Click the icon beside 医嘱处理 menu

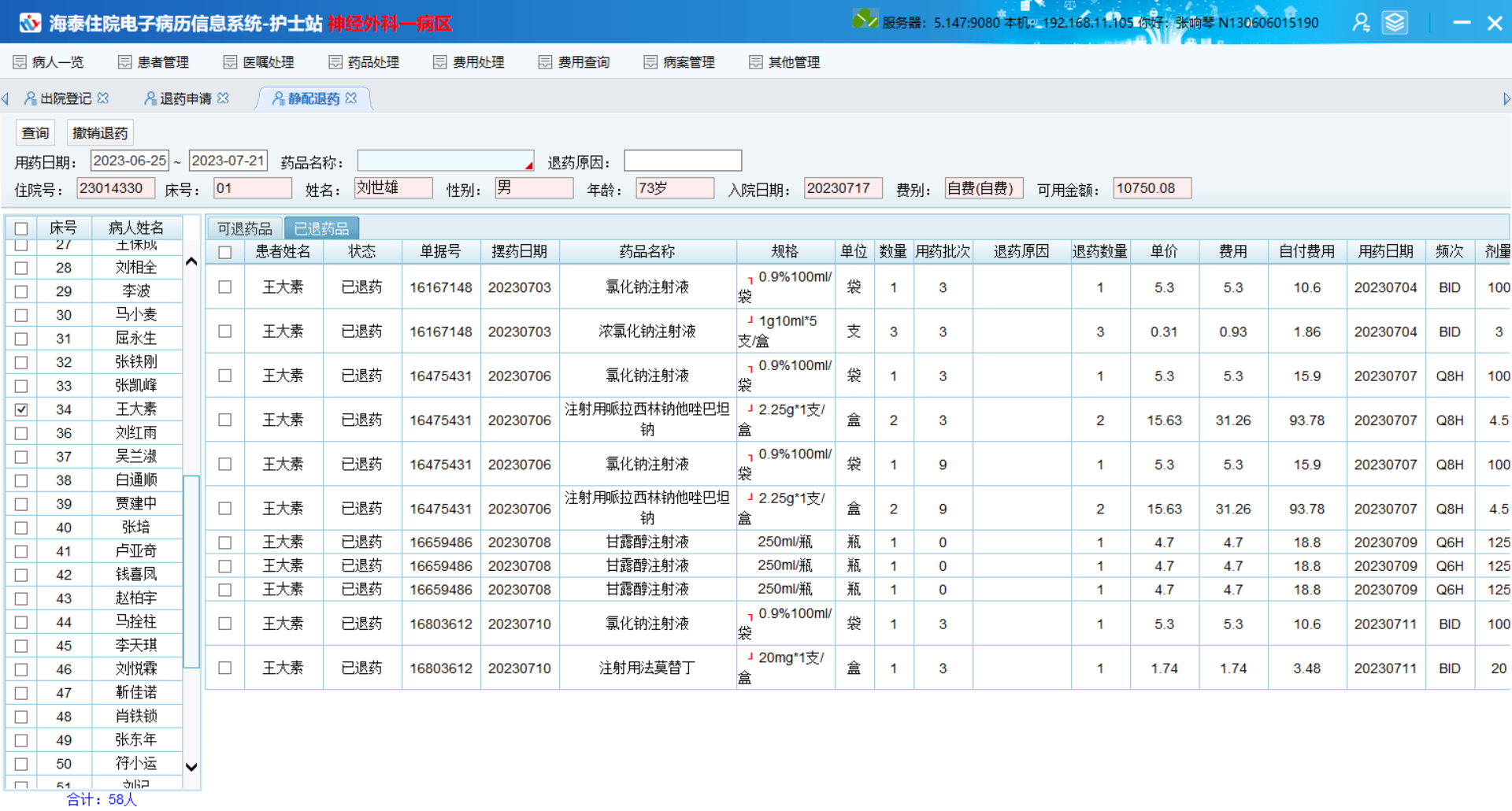(230, 62)
